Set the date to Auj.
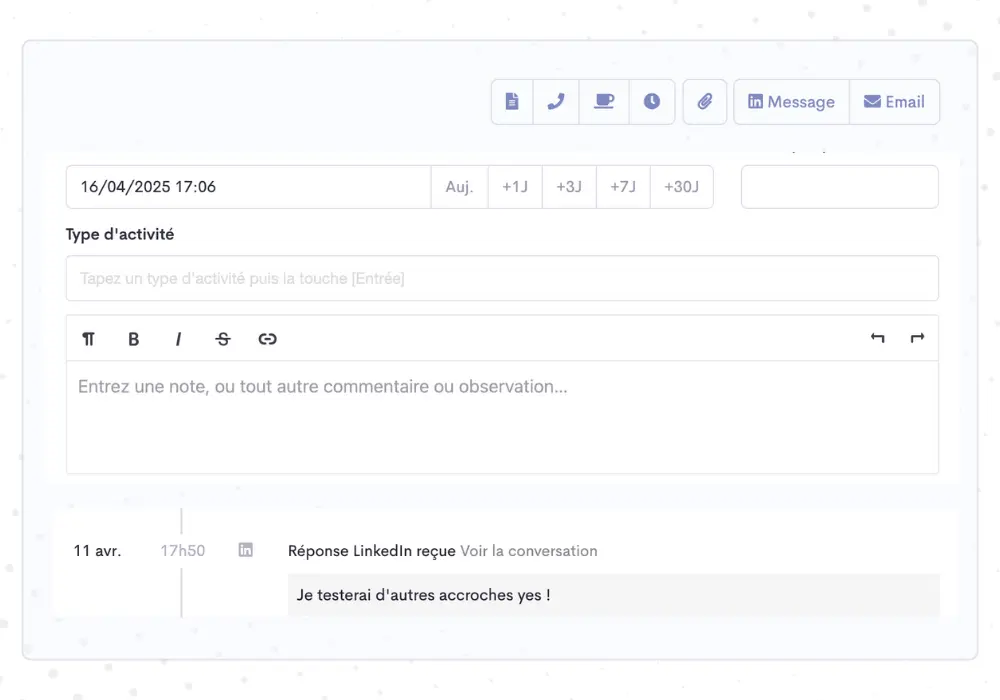Viewport: 1000px width, 700px height. (x=460, y=187)
